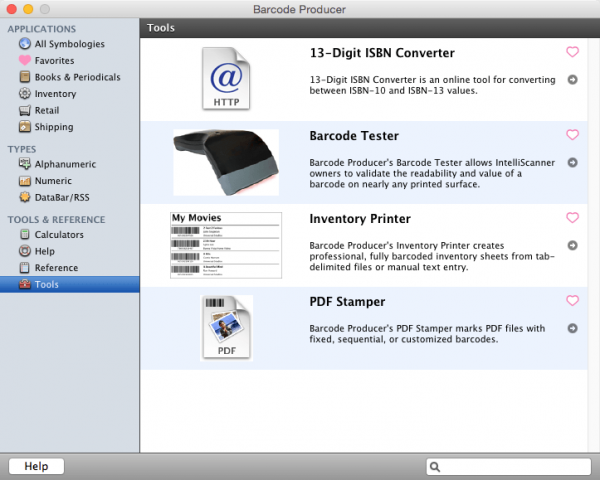The height and width of the screenshot is (480, 600).
Task: Favorite the 13-Digit ISBN Converter heart
Action: [572, 52]
